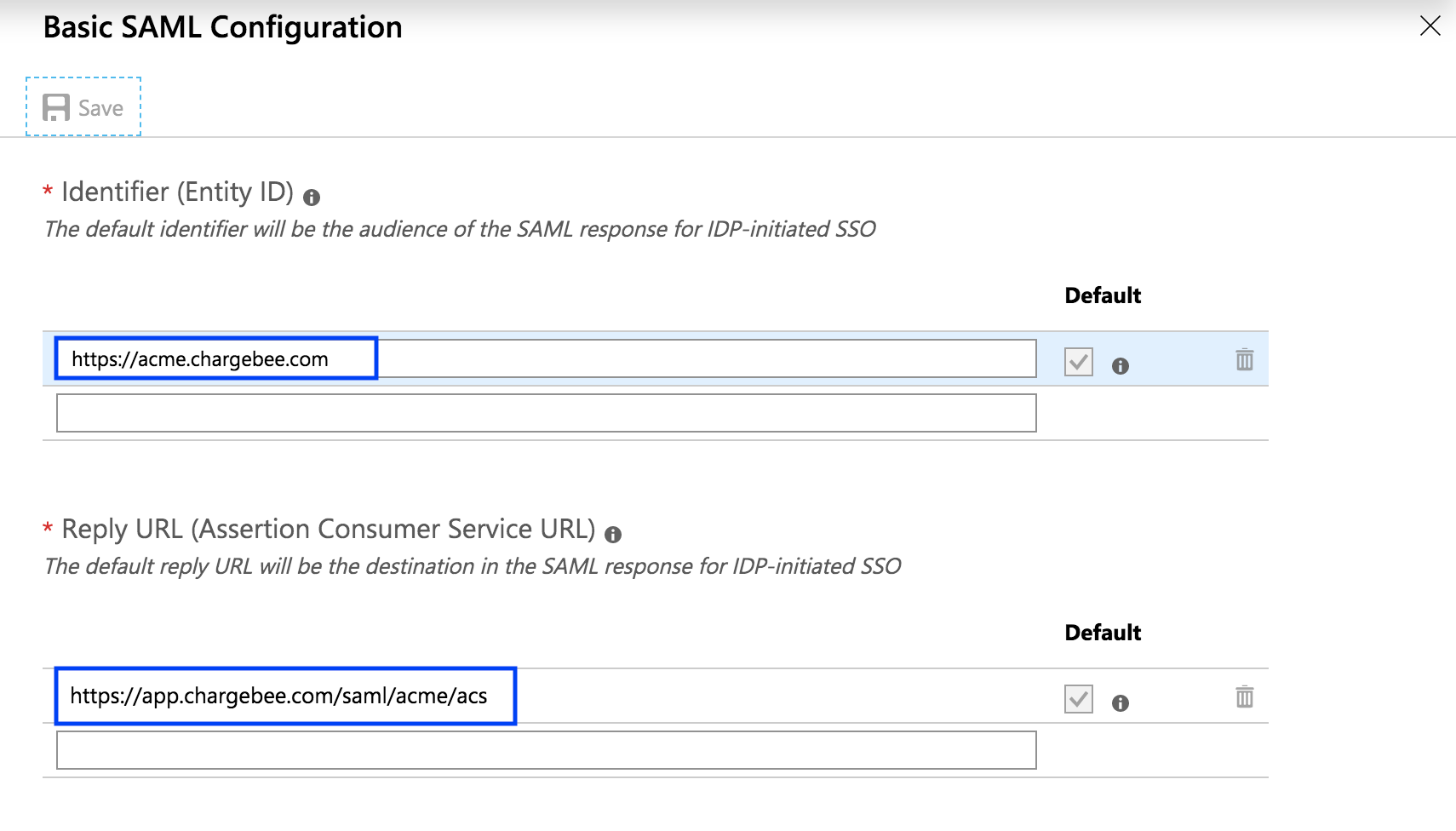This screenshot has height=831, width=1456.
Task: Delete the acme.chargebee.com identifier row
Action: tap(1244, 359)
